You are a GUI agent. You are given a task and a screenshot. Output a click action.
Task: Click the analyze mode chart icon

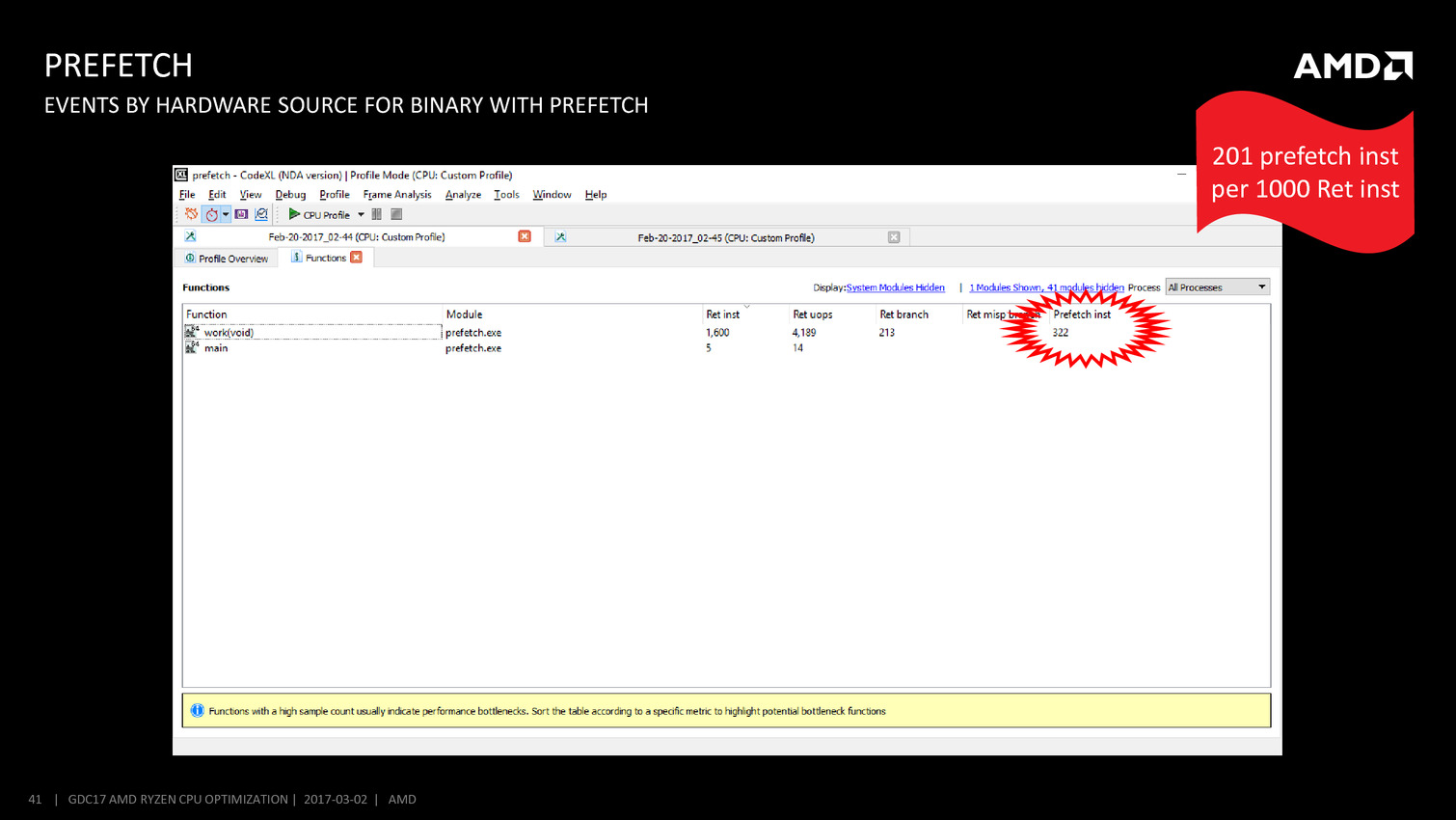tap(261, 214)
